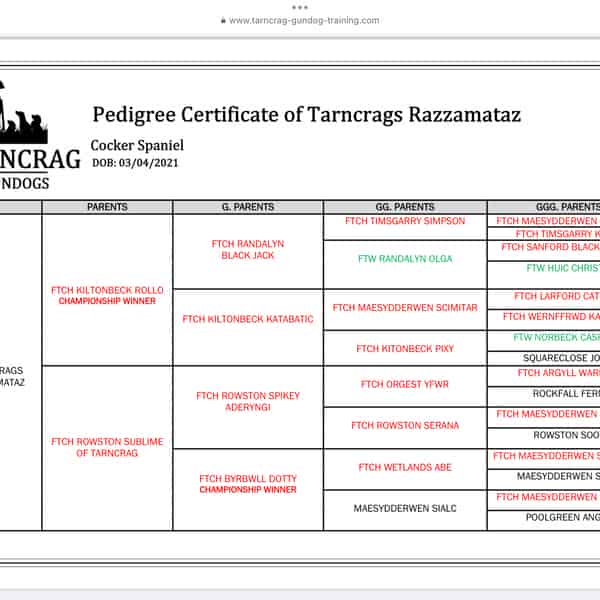
Task: Click FTCH ORGEST YFWR entry
Action: [405, 384]
